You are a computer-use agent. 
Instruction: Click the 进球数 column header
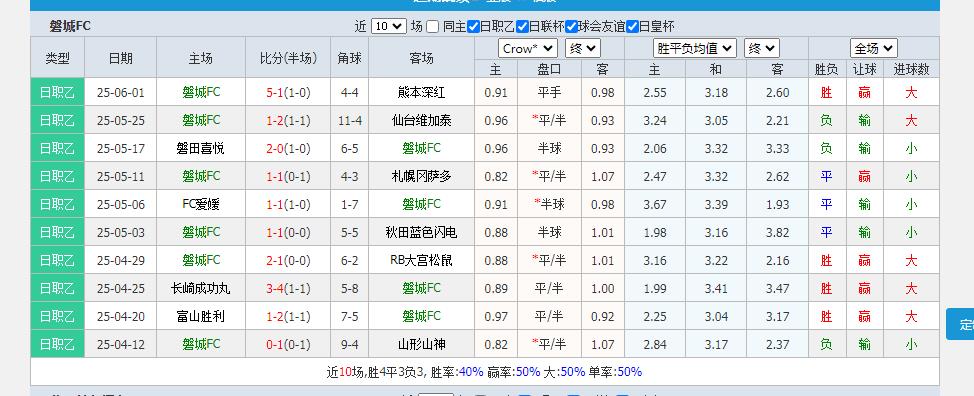(911, 69)
